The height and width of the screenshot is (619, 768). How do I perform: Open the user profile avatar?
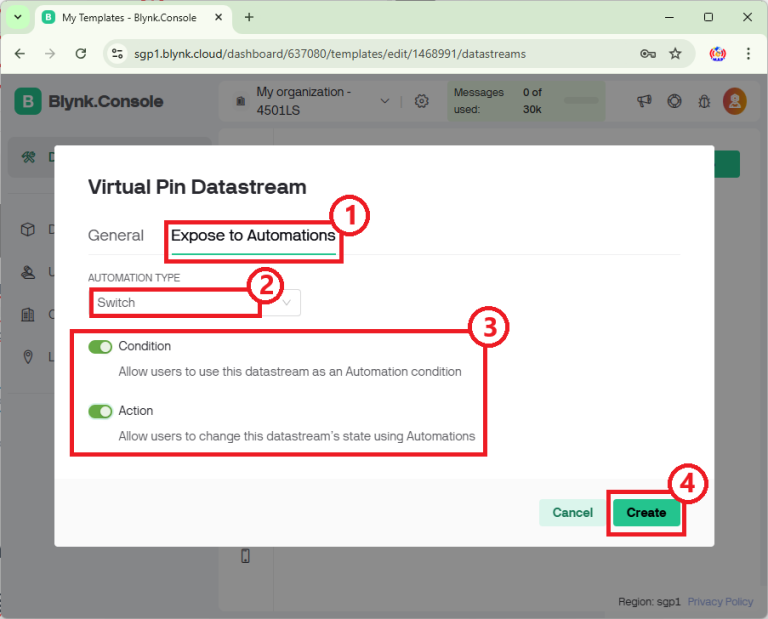pos(735,101)
